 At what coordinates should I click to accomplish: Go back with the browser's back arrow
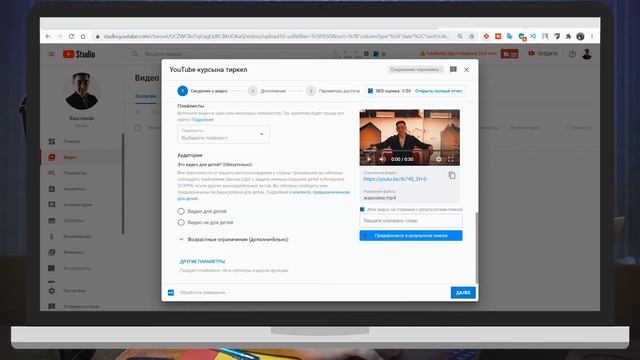pyautogui.click(x=48, y=36)
